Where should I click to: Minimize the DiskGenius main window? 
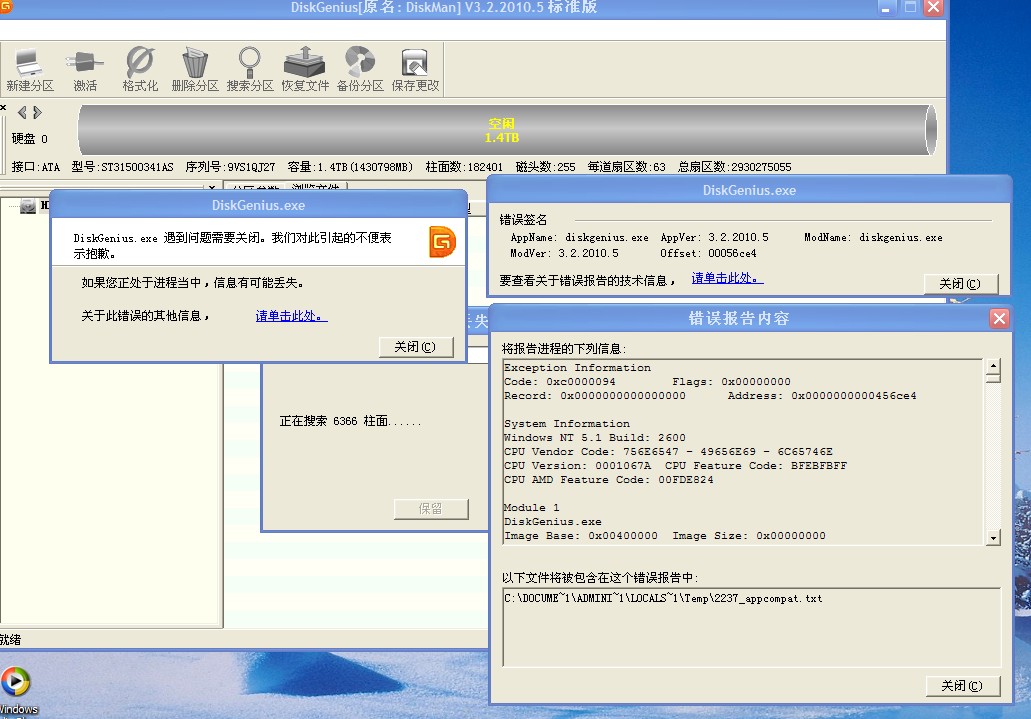tap(886, 8)
